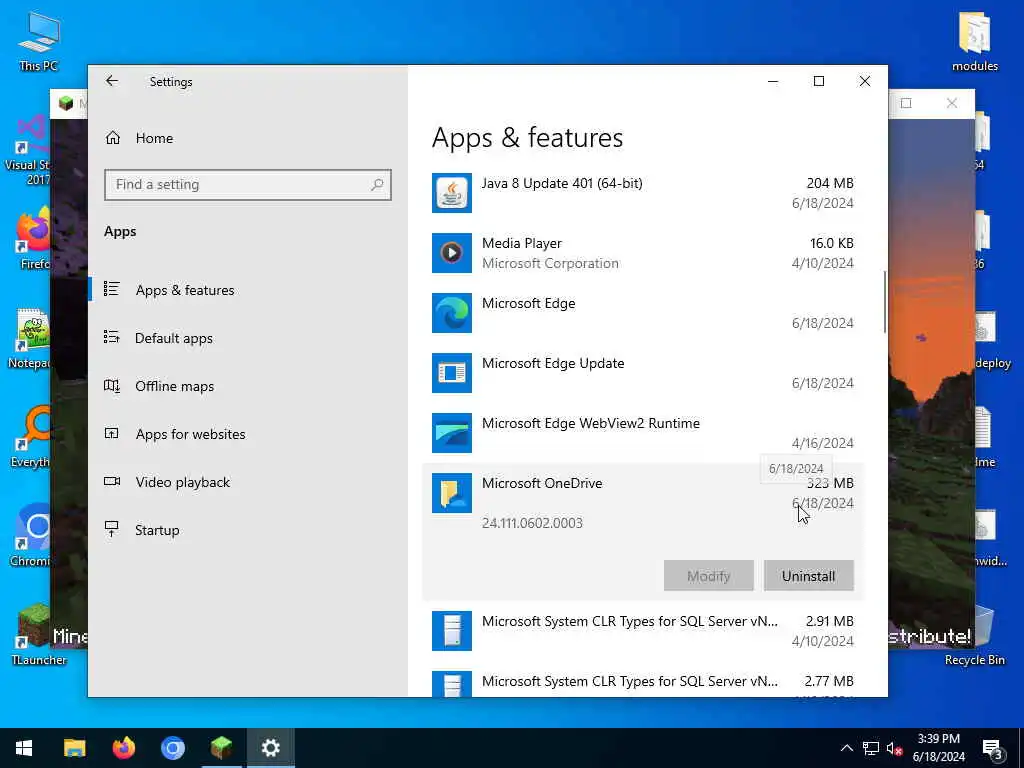Click the Java 8 Update 401 icon
Image resolution: width=1024 pixels, height=768 pixels.
(451, 193)
